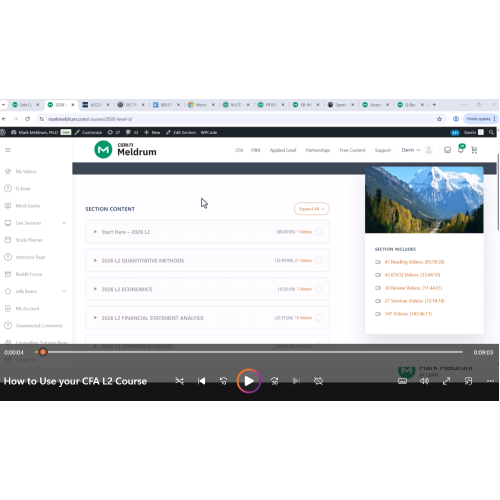The image size is (500, 500).
Task: Toggle shuffle in the player controls
Action: coord(179,381)
